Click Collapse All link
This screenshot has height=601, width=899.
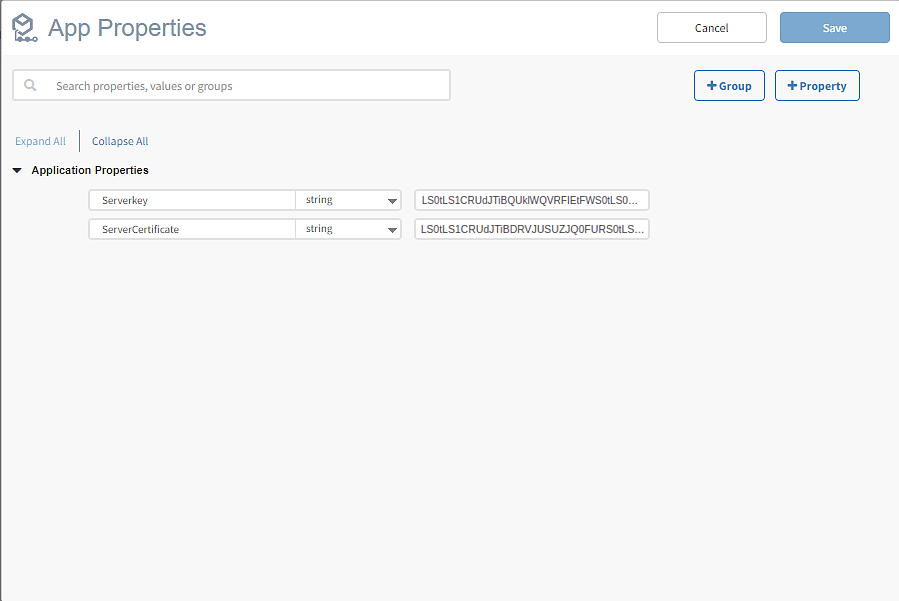(120, 141)
